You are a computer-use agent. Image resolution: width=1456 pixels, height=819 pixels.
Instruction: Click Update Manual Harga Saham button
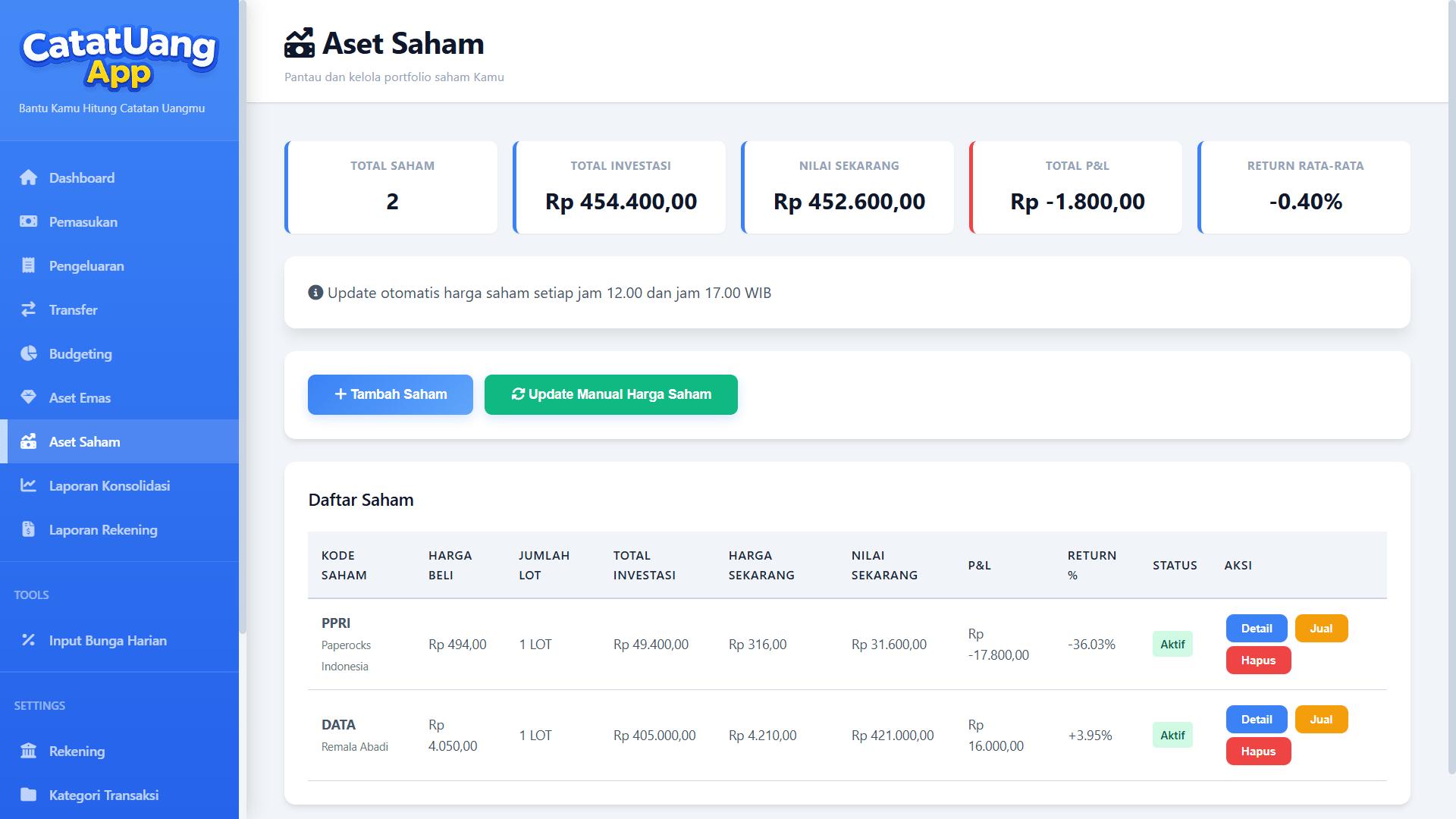pos(610,394)
